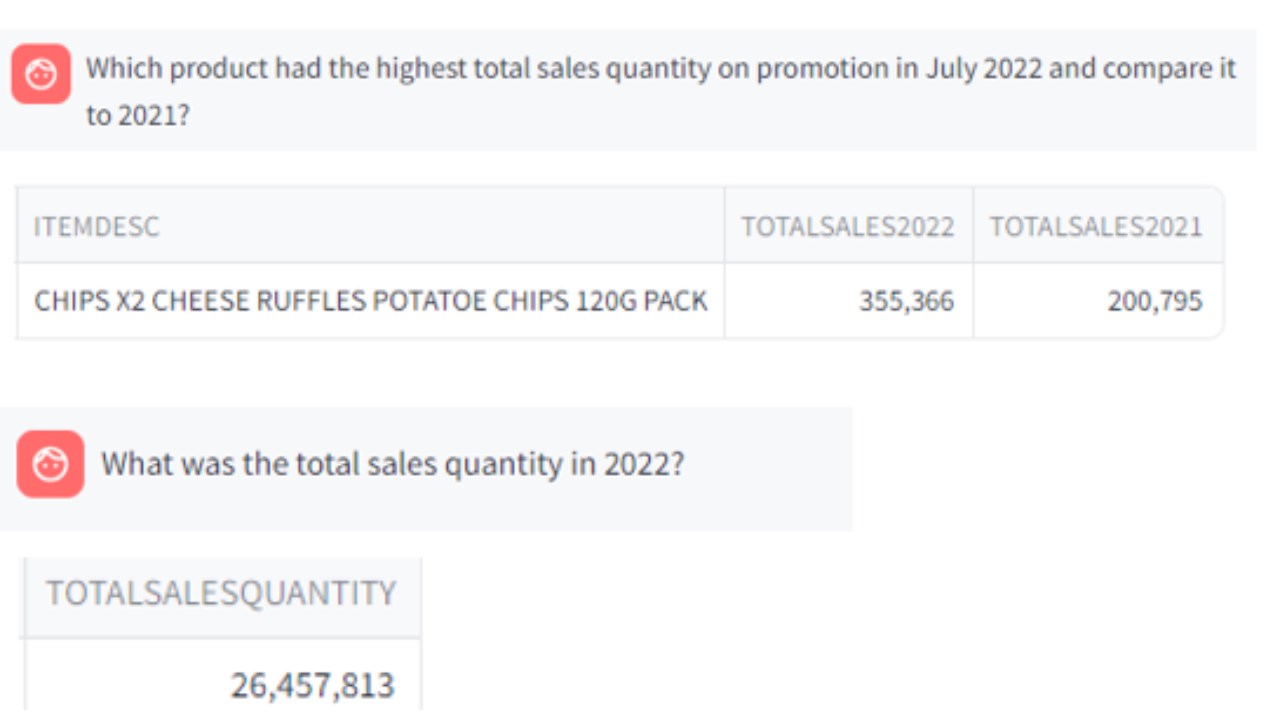Click the user avatar beside the total sales question
Viewport: 1280px width, 720px height.
[x=51, y=464]
